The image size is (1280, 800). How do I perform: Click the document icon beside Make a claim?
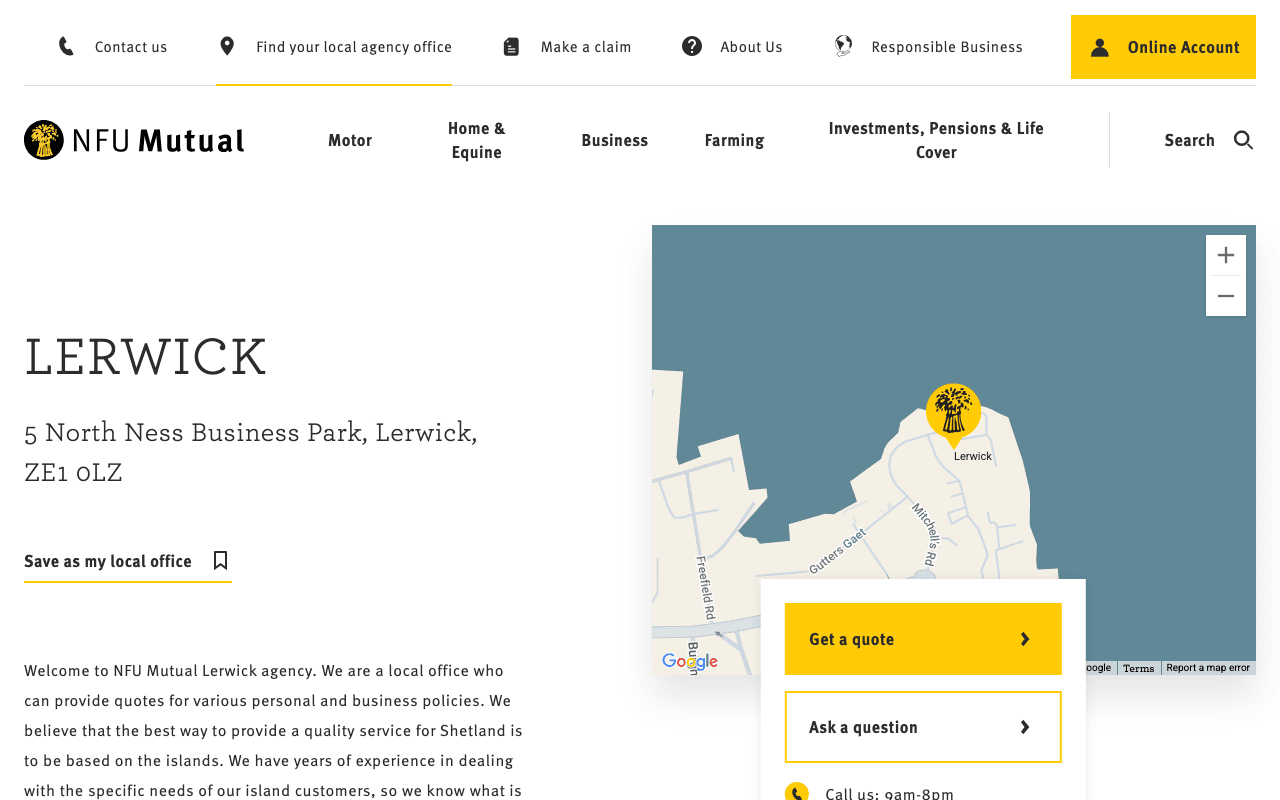tap(511, 46)
